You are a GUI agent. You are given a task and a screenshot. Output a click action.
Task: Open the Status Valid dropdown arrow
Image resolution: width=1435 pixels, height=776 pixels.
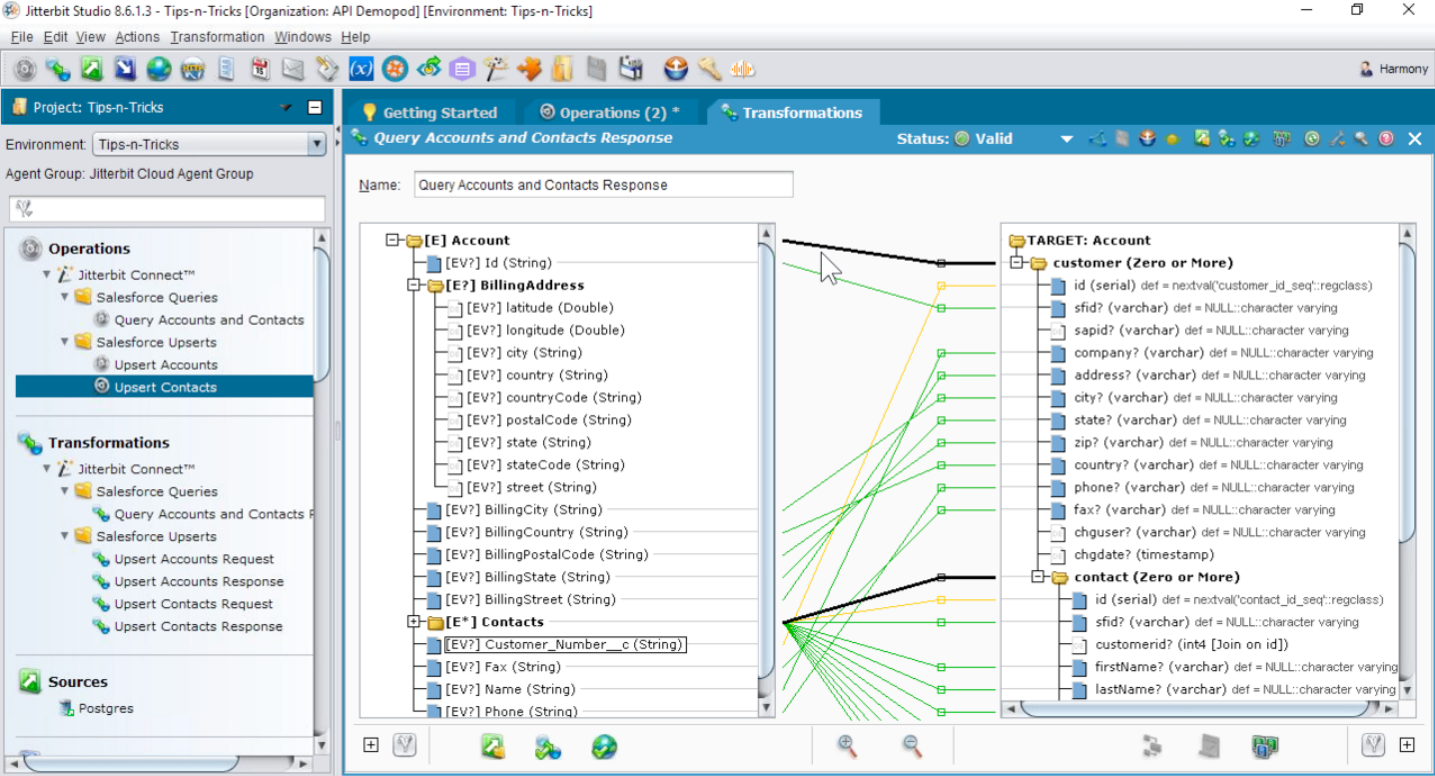pos(1067,139)
